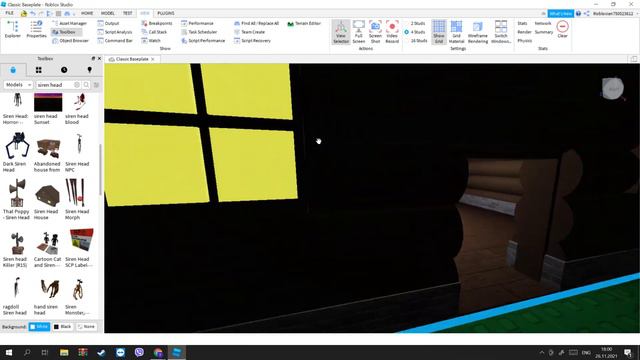
Task: Open the Terrain Editor
Action: [304, 23]
